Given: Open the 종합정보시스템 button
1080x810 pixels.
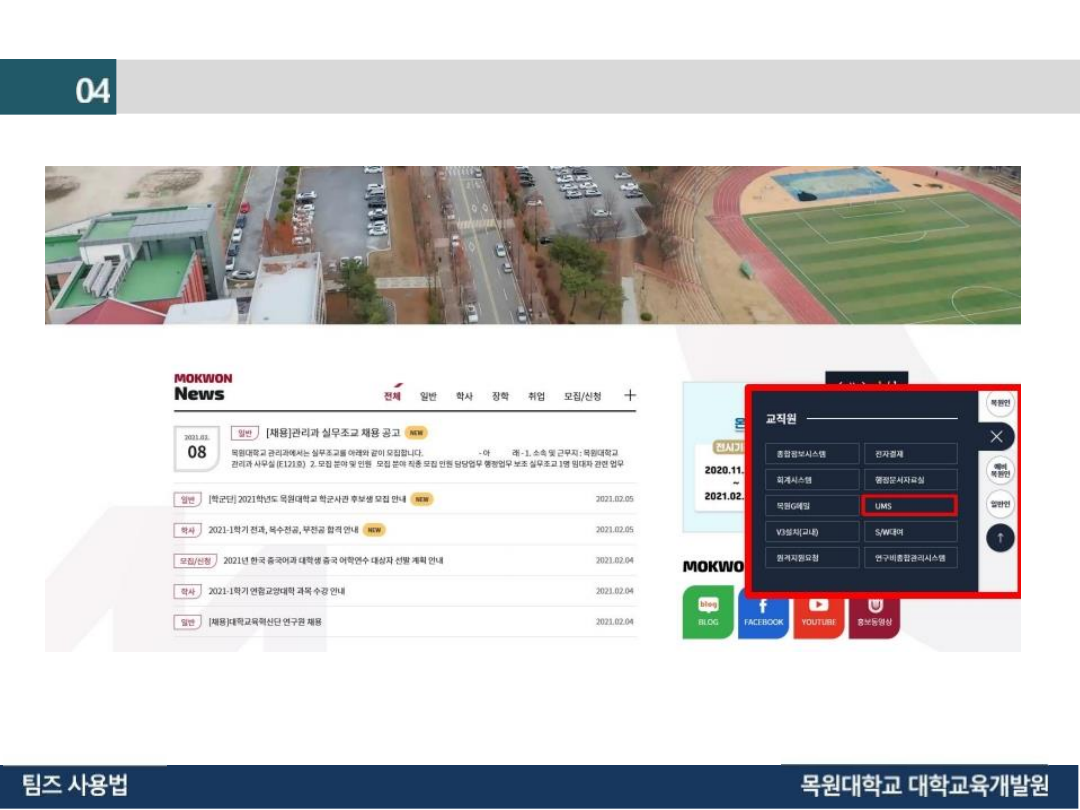Looking at the screenshot, I should 811,454.
